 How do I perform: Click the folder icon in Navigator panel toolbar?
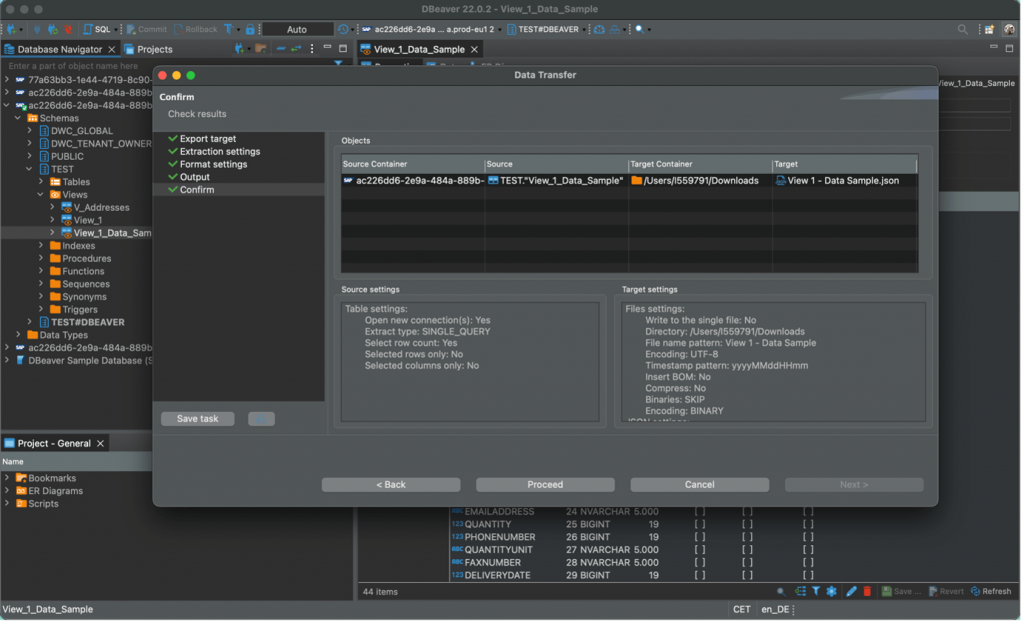[x=261, y=49]
